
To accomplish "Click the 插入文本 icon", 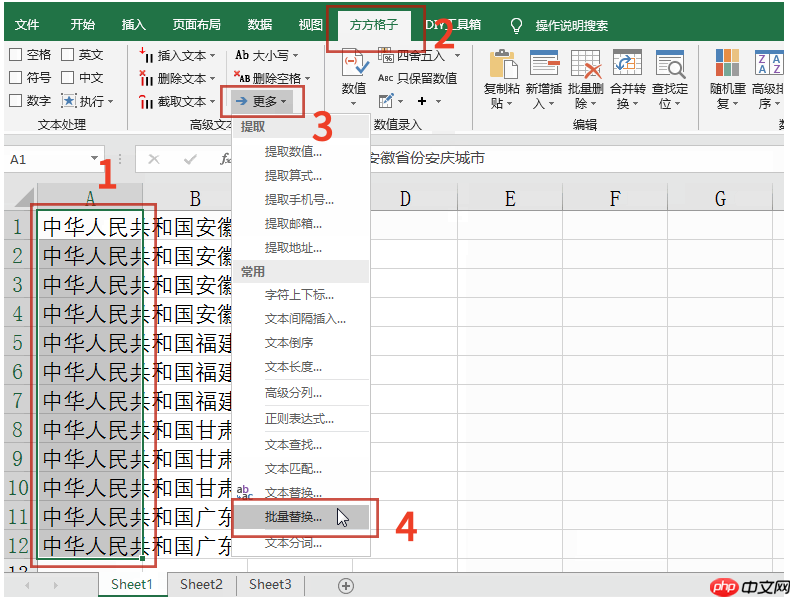I will [146, 55].
